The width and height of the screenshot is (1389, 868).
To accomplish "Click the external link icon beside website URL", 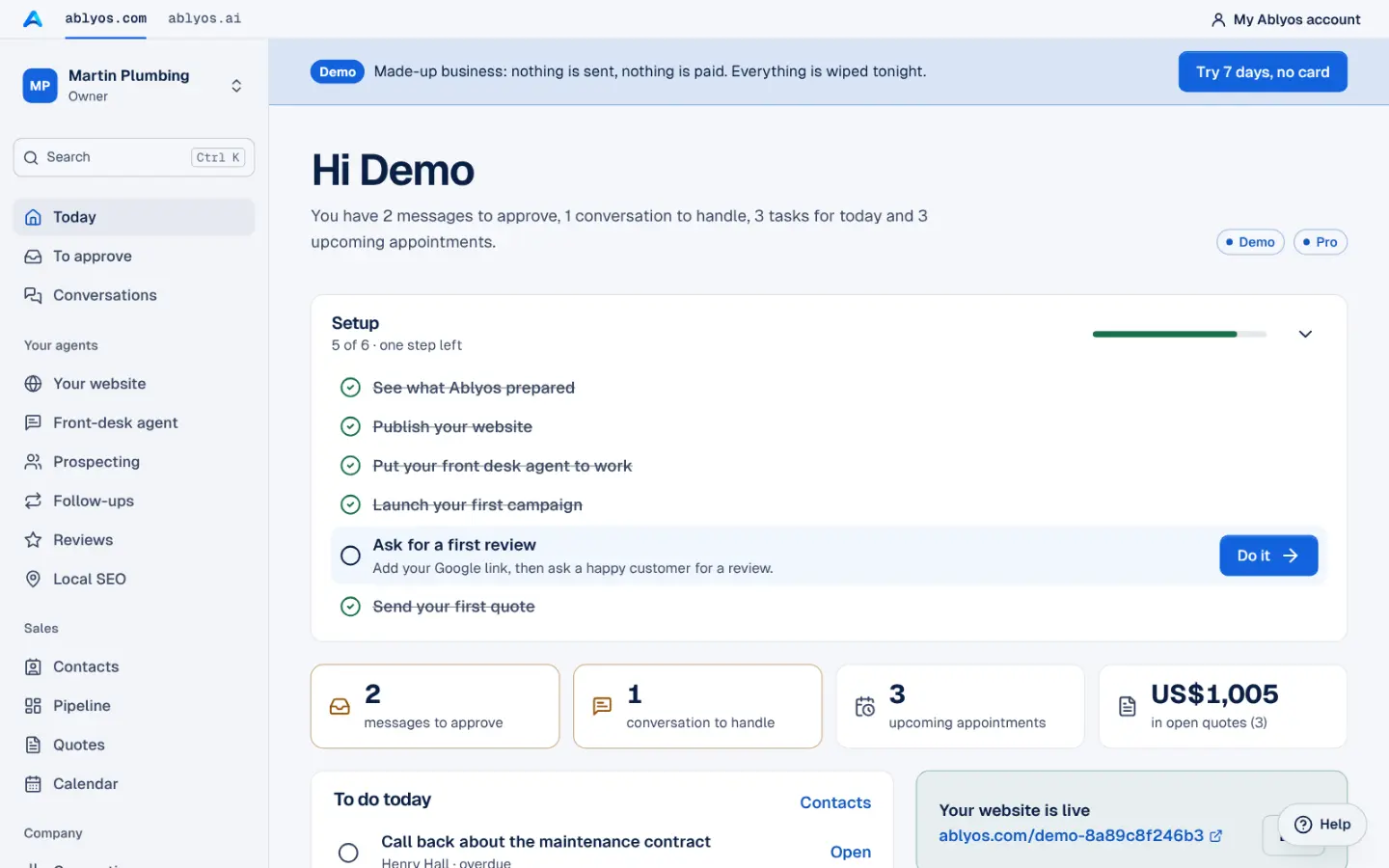I will pyautogui.click(x=1216, y=836).
